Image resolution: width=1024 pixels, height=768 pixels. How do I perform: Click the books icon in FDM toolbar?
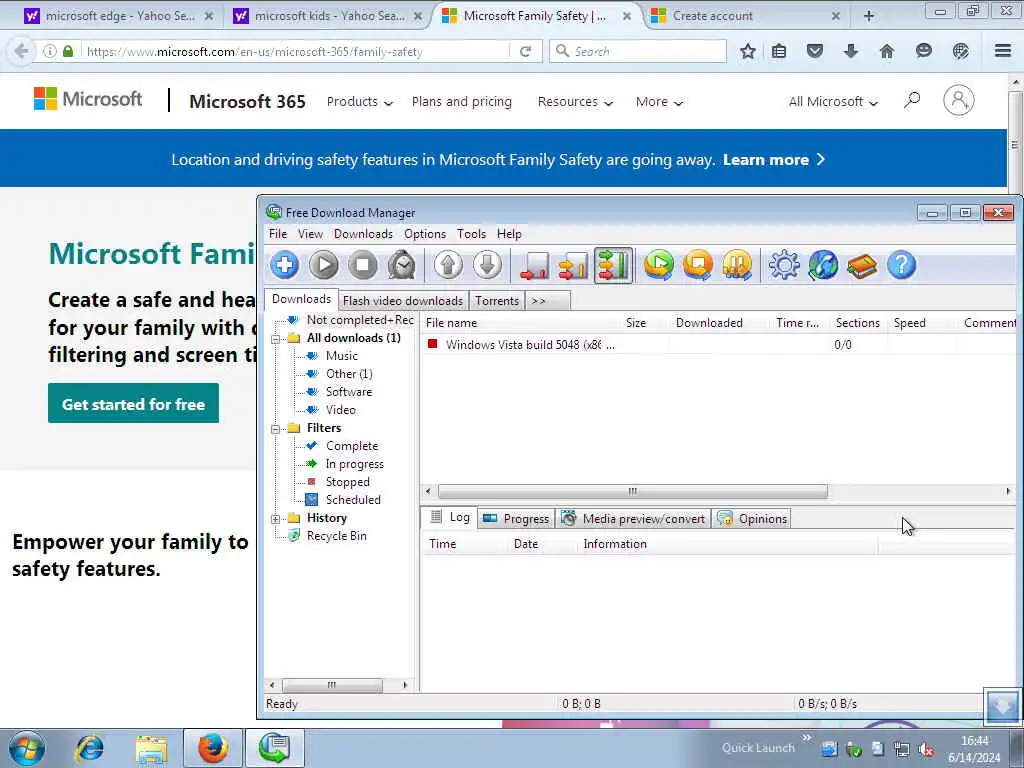(x=862, y=265)
